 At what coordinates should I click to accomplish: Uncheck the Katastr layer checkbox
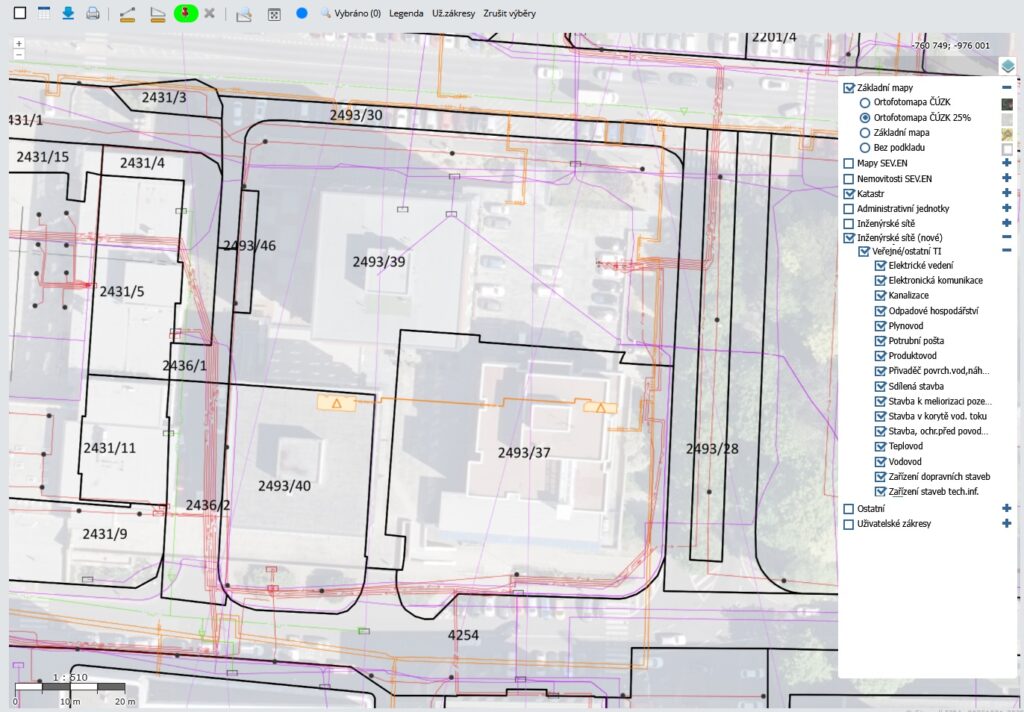(x=849, y=193)
